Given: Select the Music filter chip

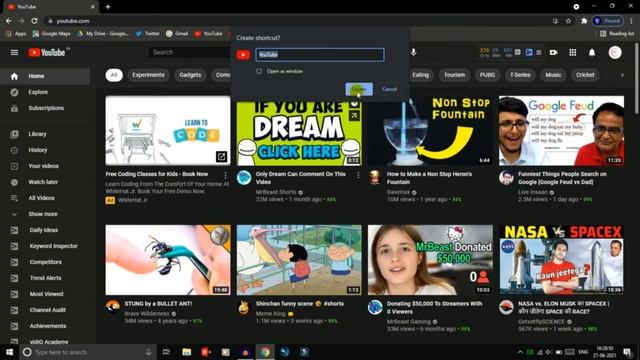Looking at the screenshot, I should click(553, 75).
